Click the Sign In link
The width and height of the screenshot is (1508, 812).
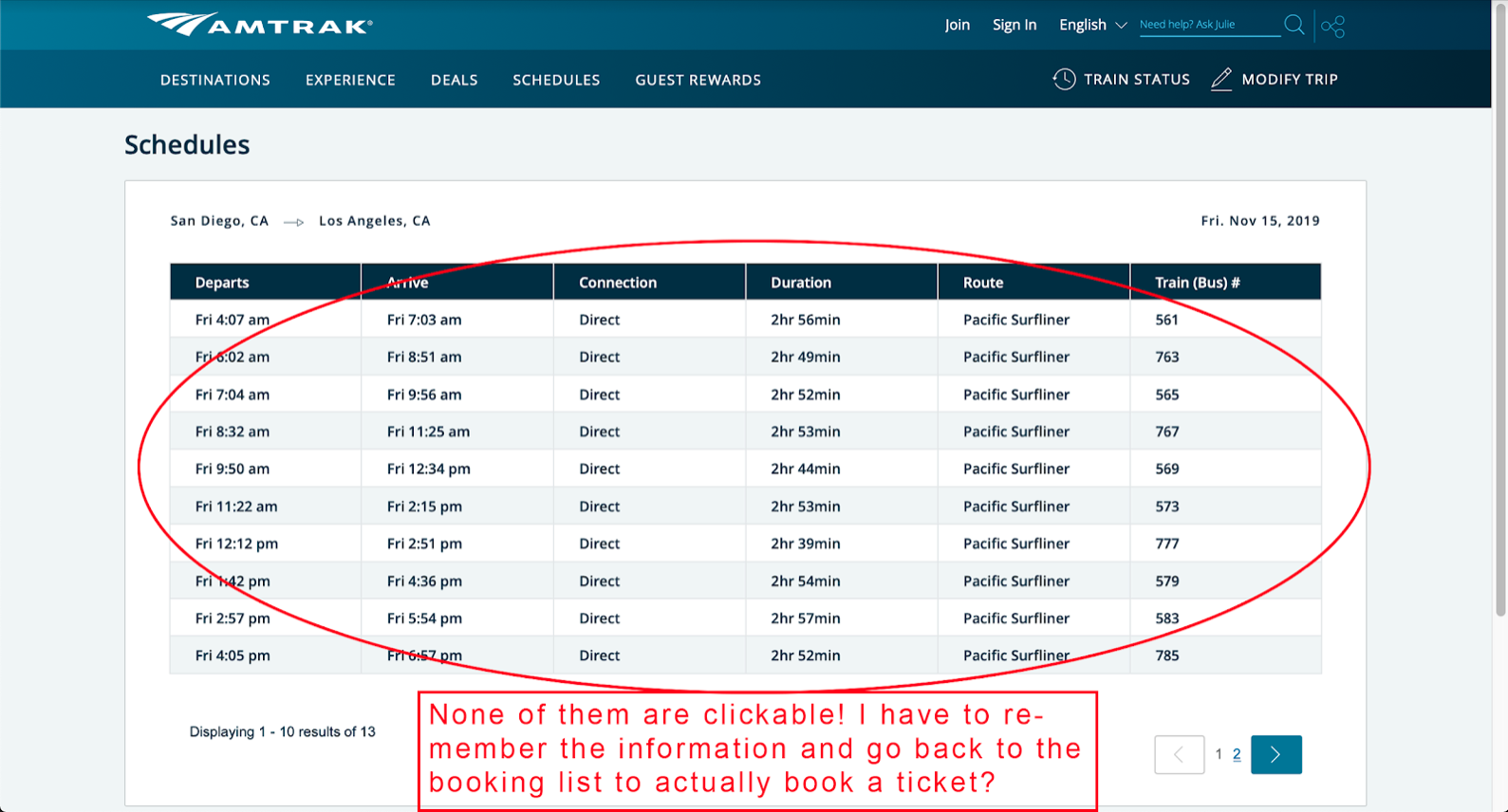pos(1015,25)
